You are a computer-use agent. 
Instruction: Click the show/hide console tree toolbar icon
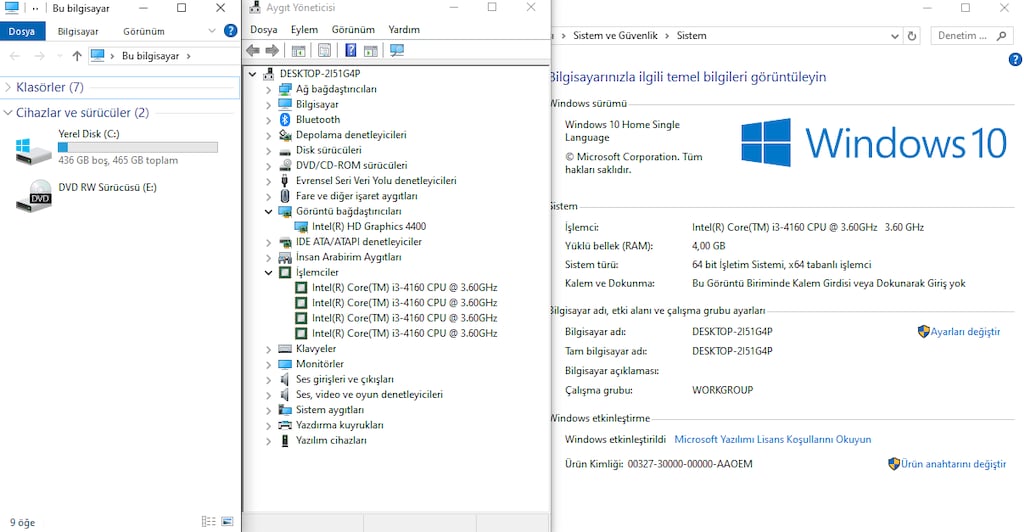pos(298,50)
